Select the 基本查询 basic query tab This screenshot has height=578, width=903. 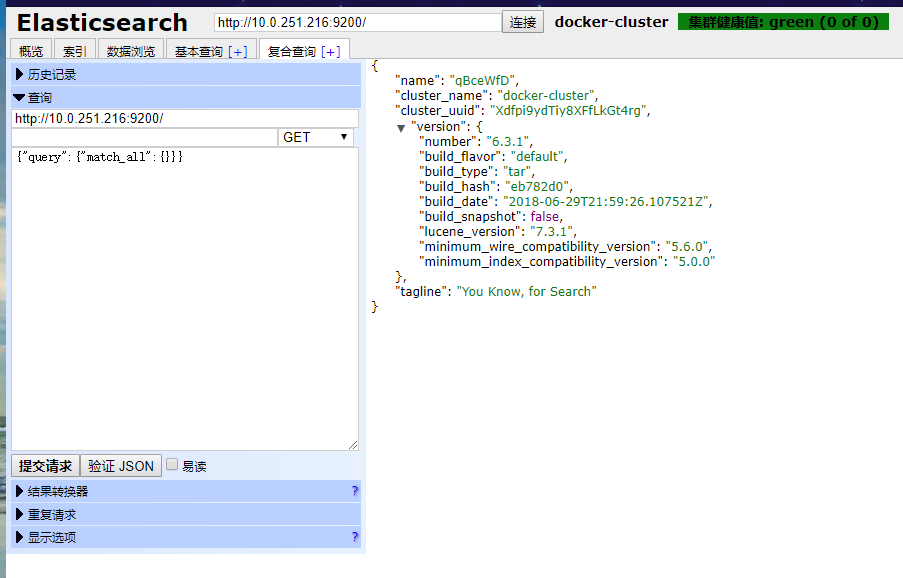pos(199,51)
